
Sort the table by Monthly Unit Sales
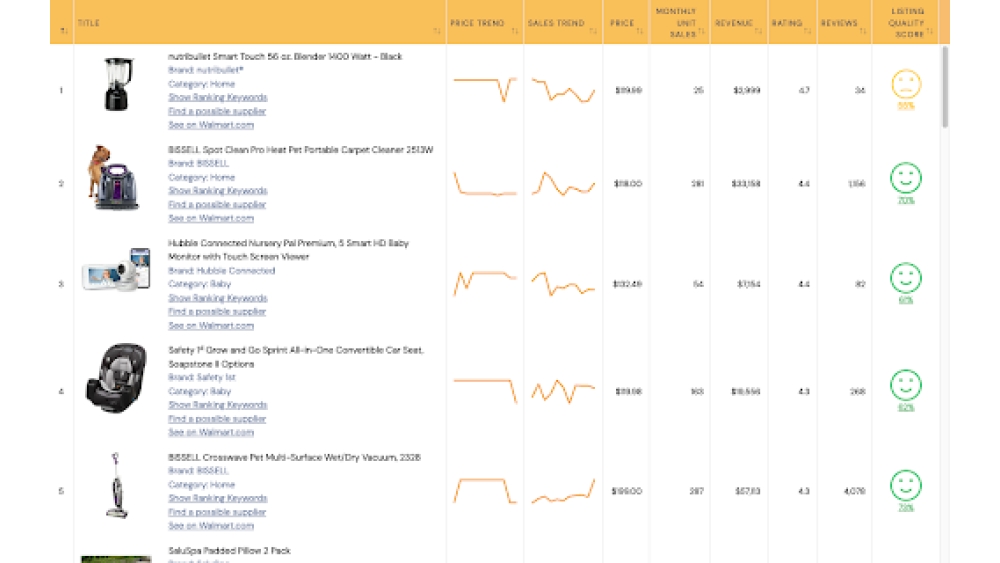[x=678, y=23]
